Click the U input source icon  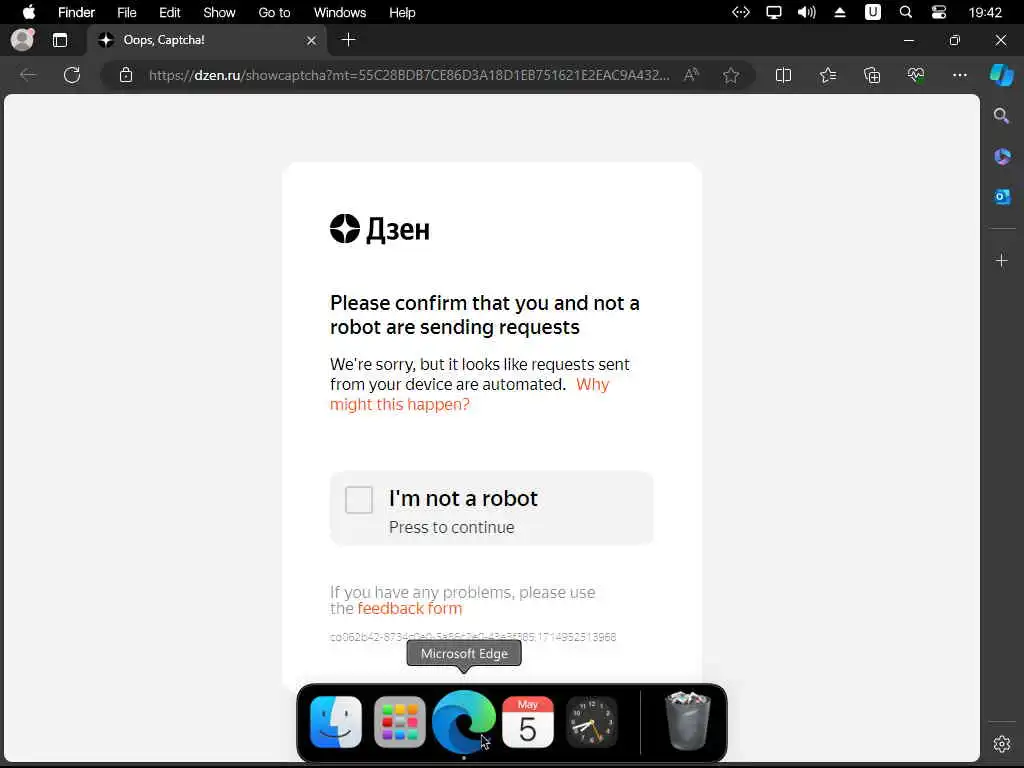coord(872,12)
